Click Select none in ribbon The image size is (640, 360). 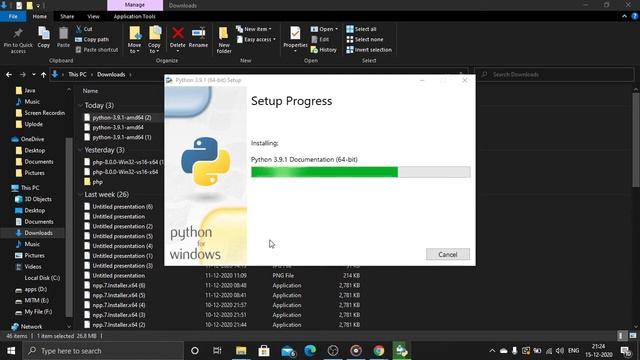coord(364,40)
